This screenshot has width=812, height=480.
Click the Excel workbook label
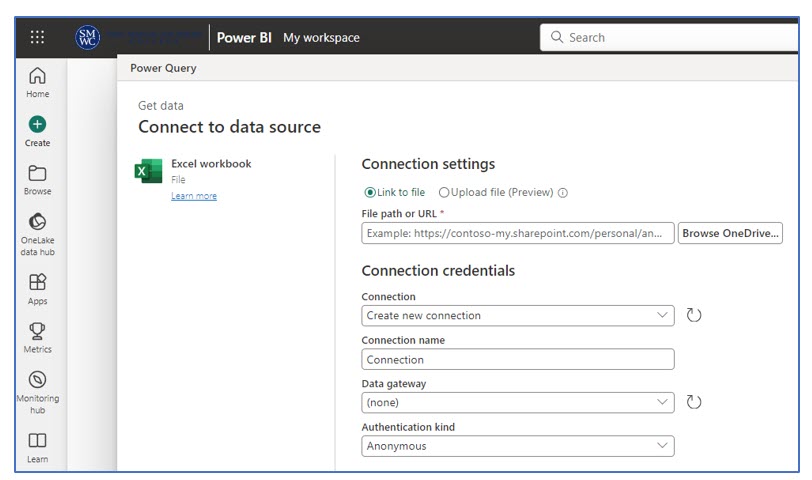[211, 164]
